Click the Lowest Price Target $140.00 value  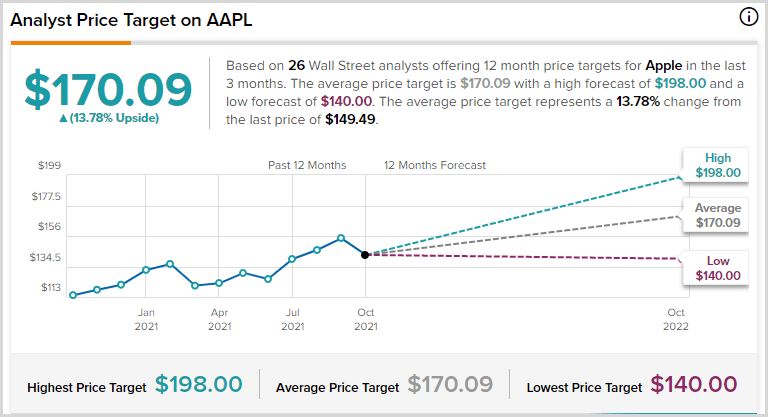coord(693,385)
